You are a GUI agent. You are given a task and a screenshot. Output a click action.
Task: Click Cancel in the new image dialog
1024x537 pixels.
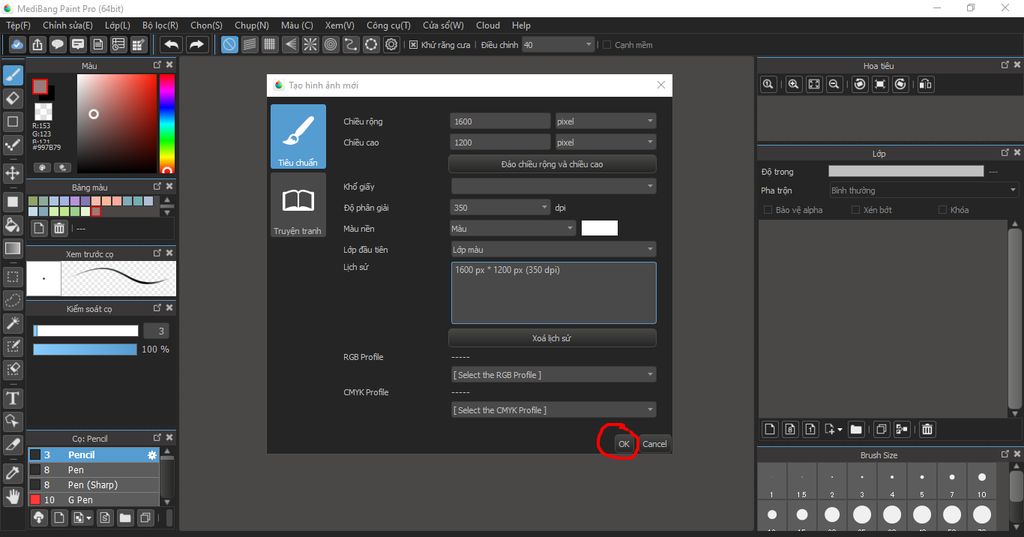coord(654,444)
